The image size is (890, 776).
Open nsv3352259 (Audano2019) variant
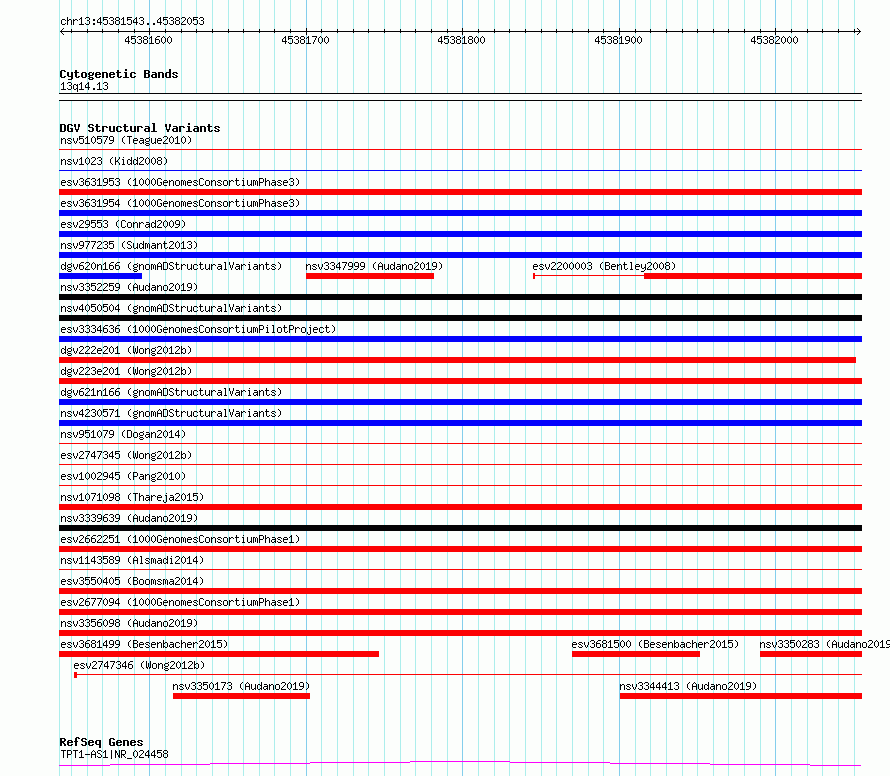[129, 287]
